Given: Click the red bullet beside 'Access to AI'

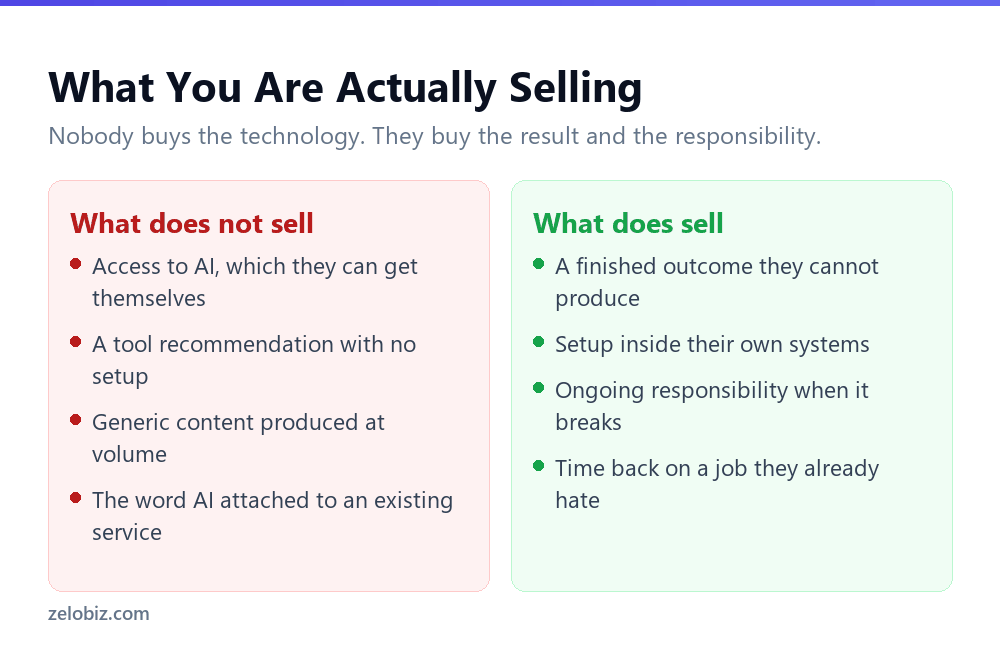Looking at the screenshot, I should [x=75, y=263].
